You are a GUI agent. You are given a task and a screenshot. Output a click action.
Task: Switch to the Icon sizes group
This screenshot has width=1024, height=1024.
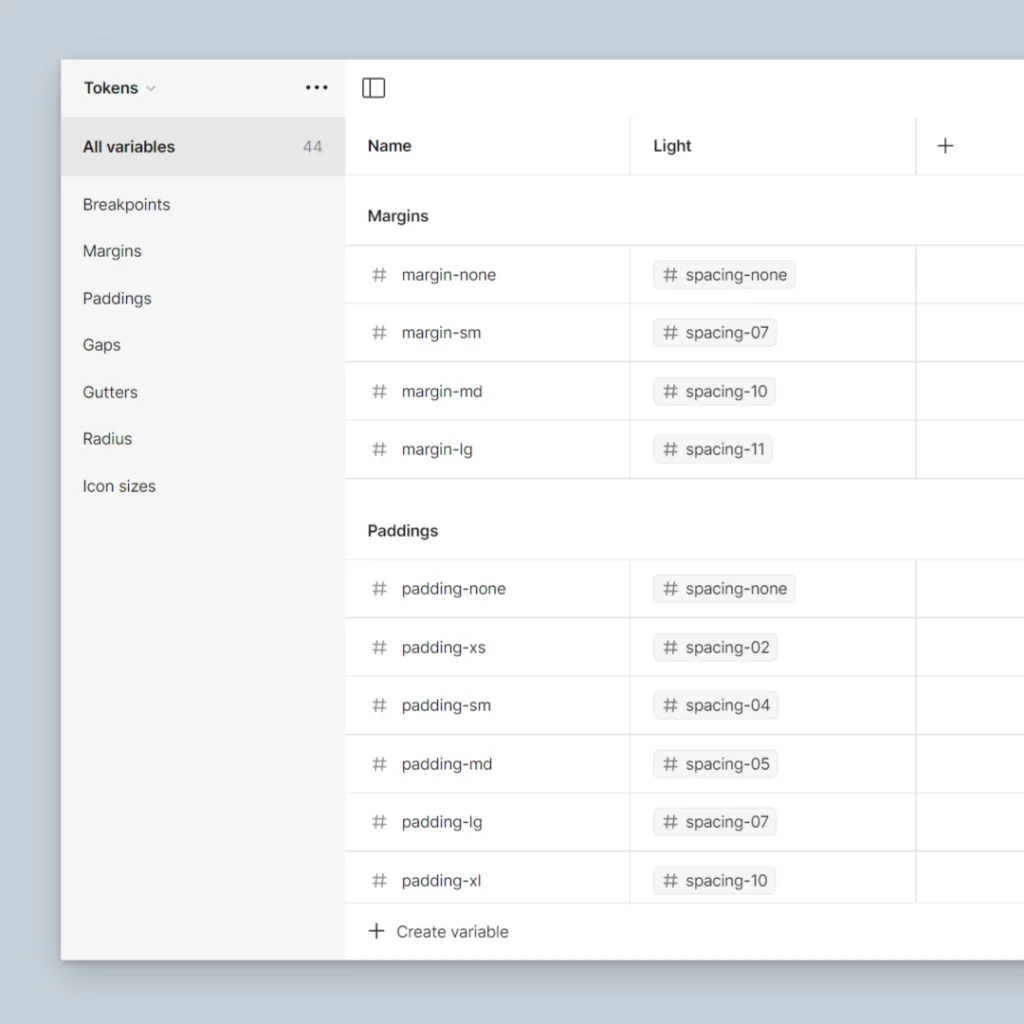[x=119, y=486]
